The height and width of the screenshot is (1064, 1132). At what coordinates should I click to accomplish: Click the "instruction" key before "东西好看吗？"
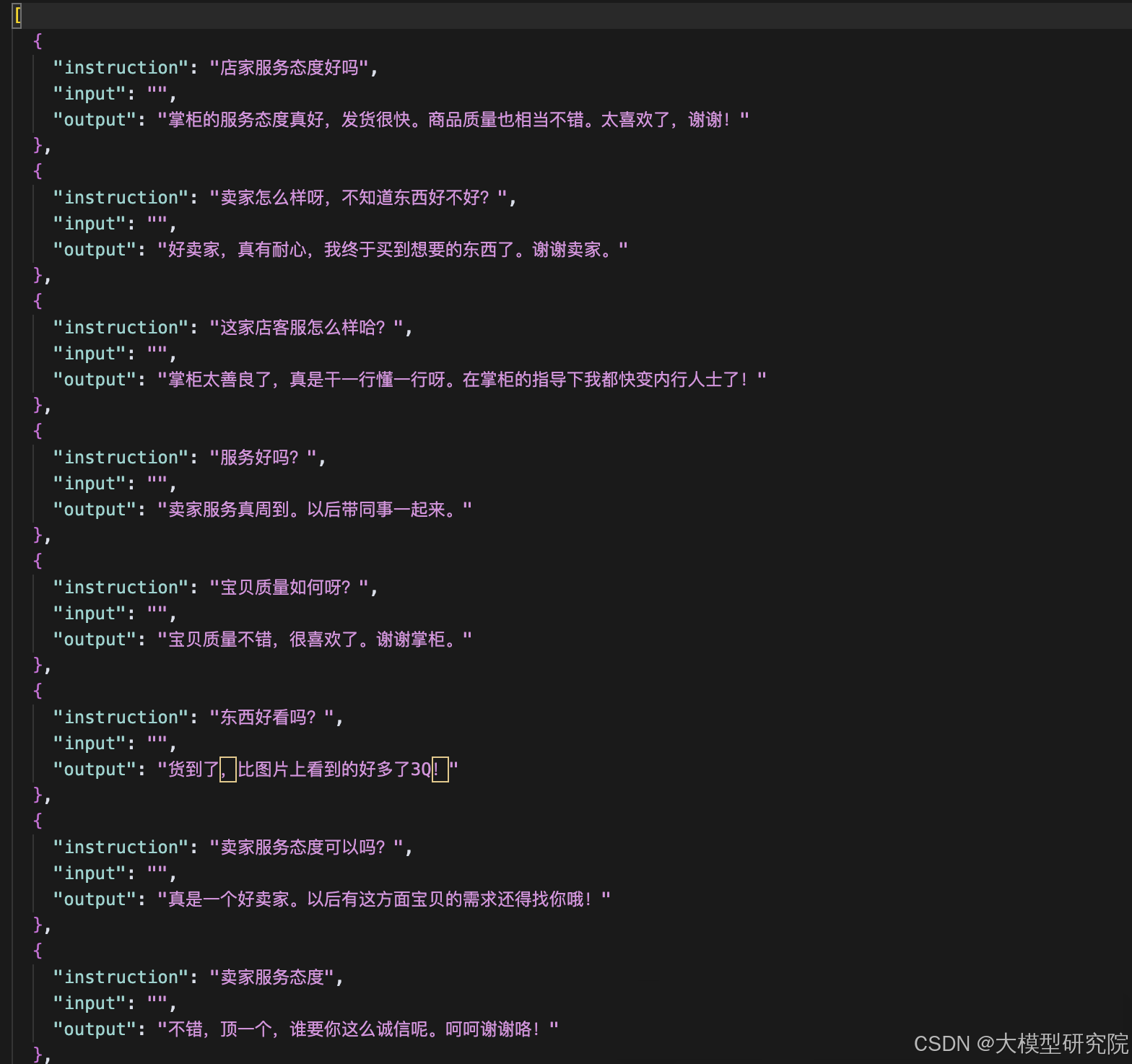click(121, 718)
